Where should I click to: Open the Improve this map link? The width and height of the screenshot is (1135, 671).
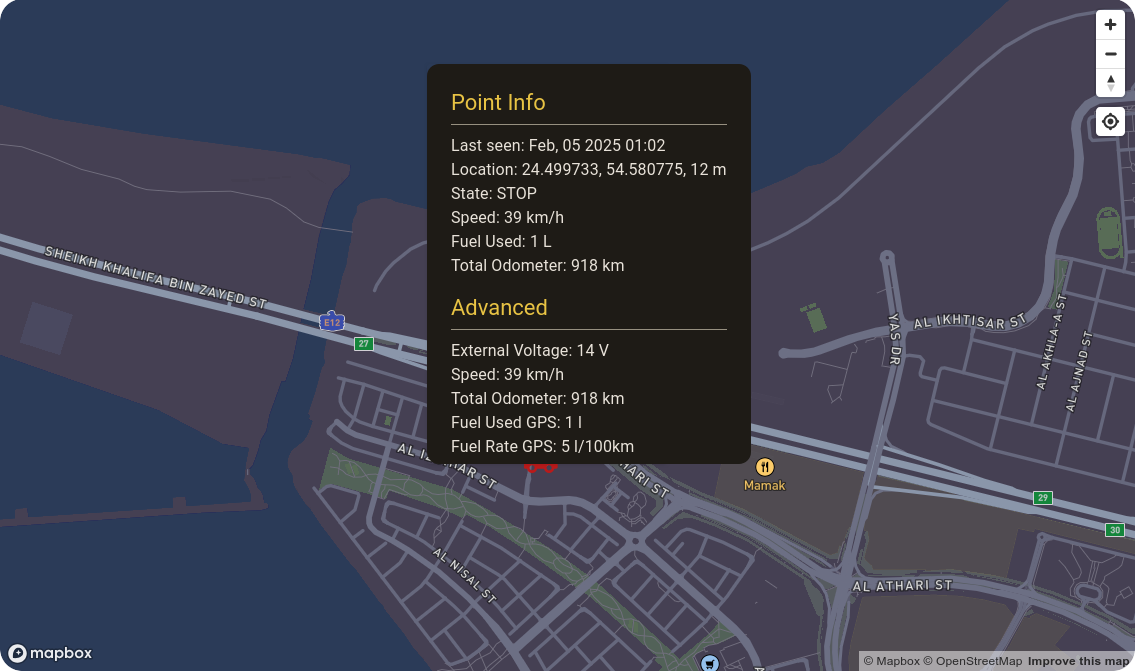[1078, 661]
